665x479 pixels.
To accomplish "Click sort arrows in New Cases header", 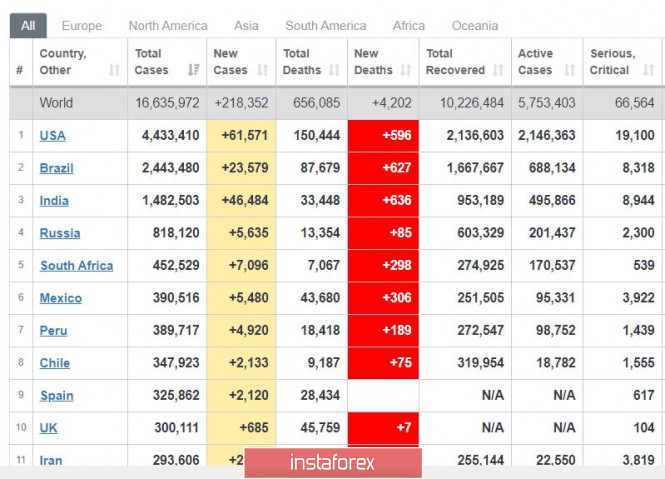I will pyautogui.click(x=262, y=70).
